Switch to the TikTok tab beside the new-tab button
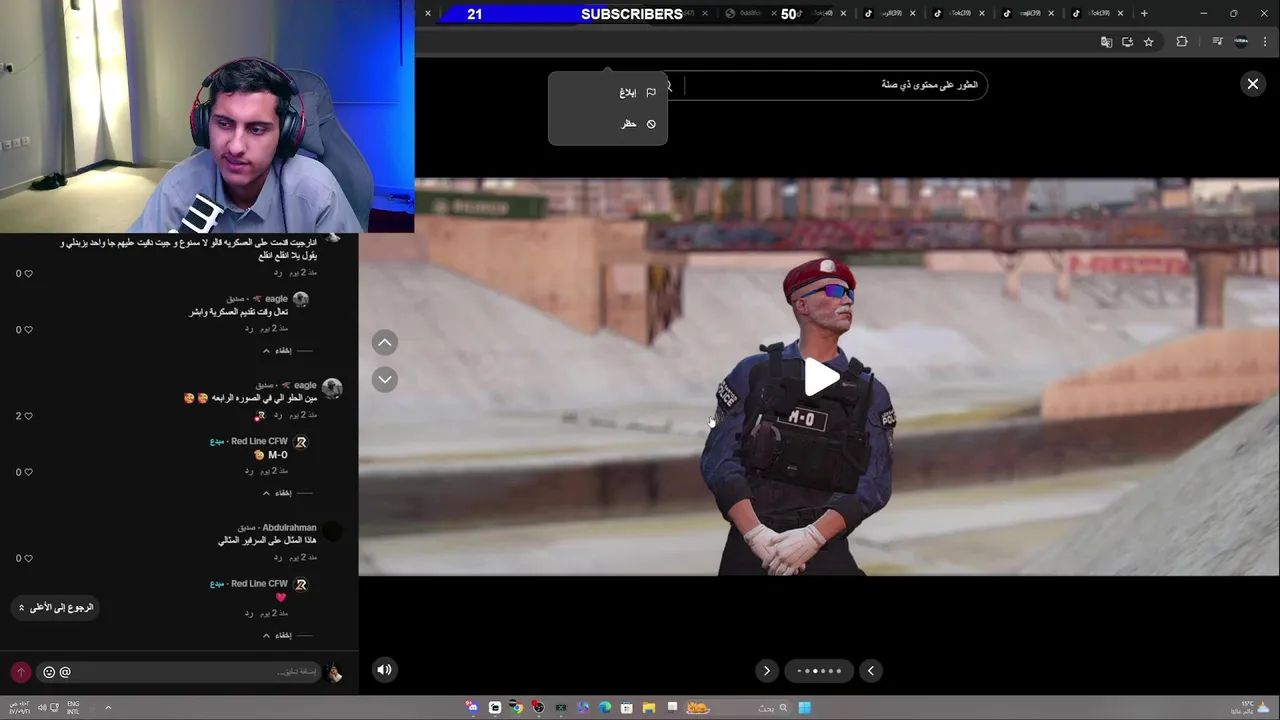This screenshot has height=720, width=1280. (1097, 14)
